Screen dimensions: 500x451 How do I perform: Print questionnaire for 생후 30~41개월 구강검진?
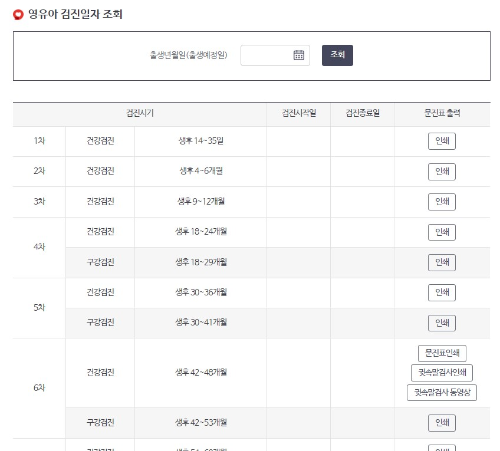442,323
